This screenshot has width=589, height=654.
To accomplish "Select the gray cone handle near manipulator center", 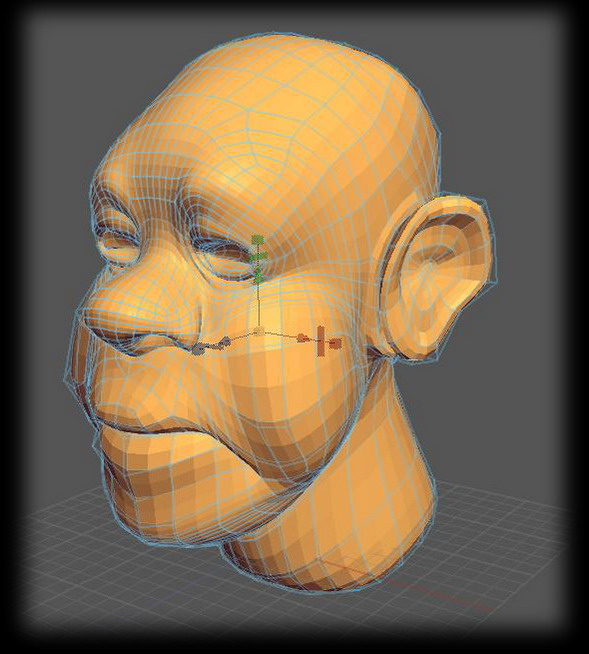I will [225, 342].
